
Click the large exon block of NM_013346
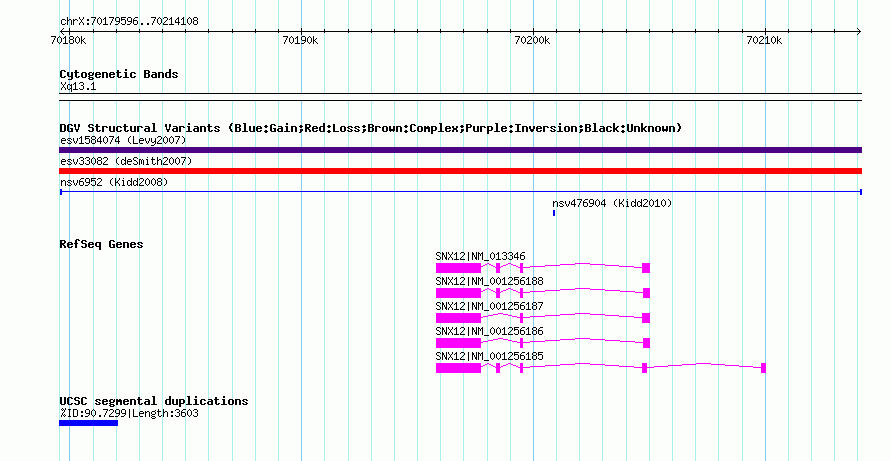[458, 268]
